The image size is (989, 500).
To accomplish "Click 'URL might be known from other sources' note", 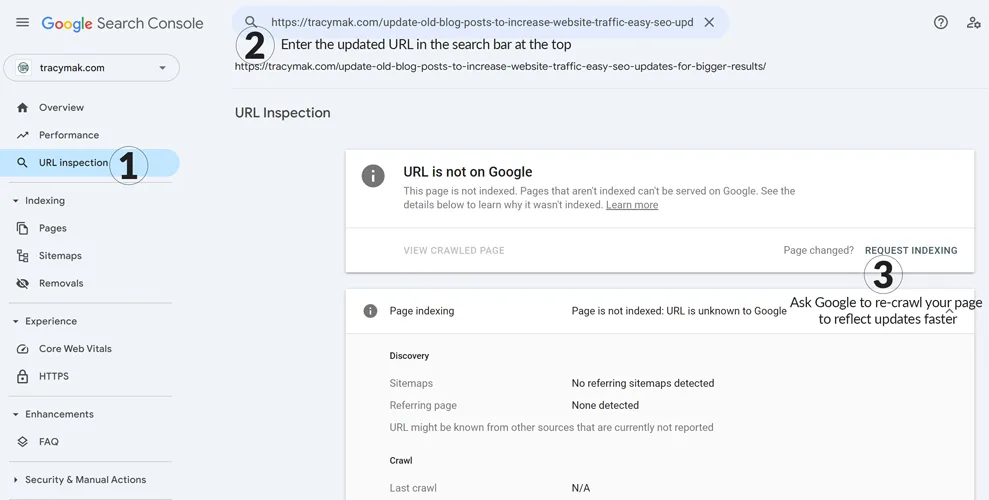I will coord(551,427).
